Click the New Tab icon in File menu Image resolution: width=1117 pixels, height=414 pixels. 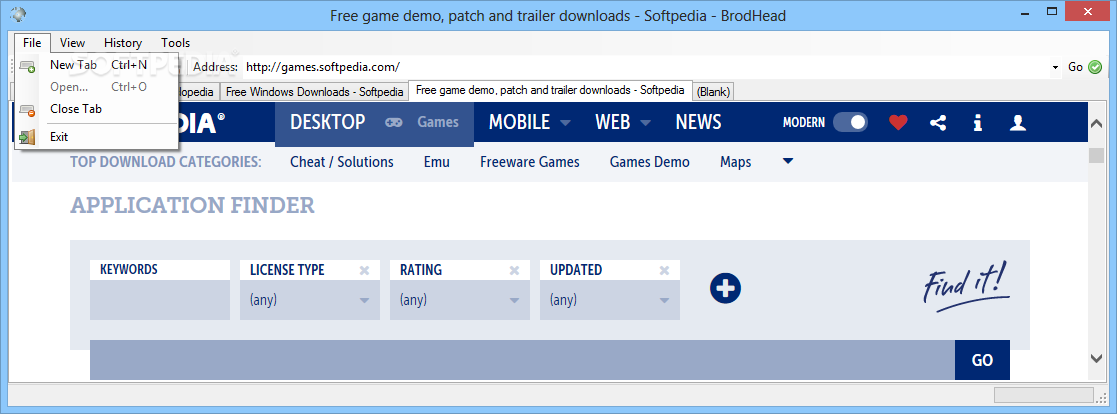pyautogui.click(x=28, y=66)
